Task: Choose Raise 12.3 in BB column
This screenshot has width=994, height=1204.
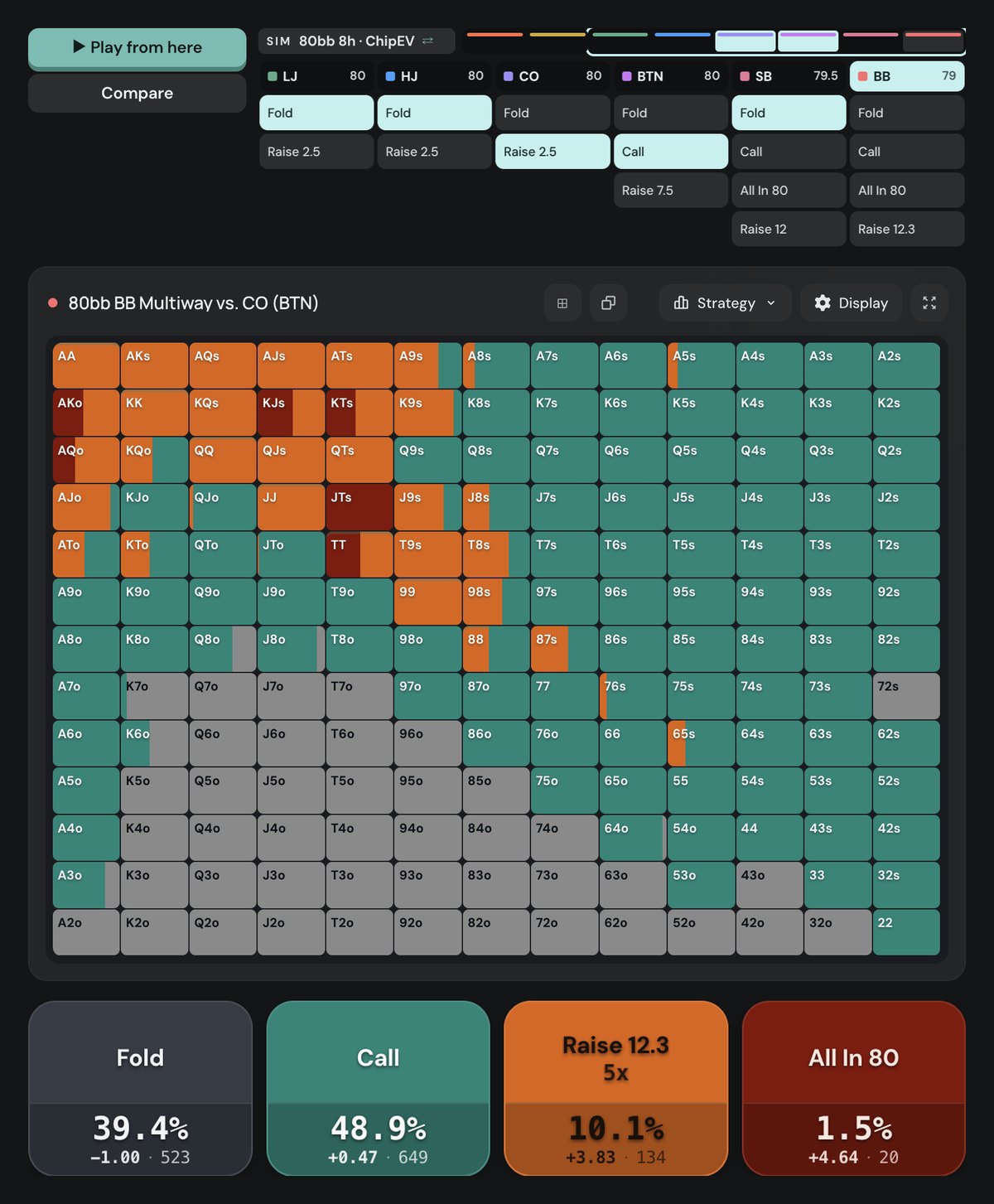Action: coord(907,230)
